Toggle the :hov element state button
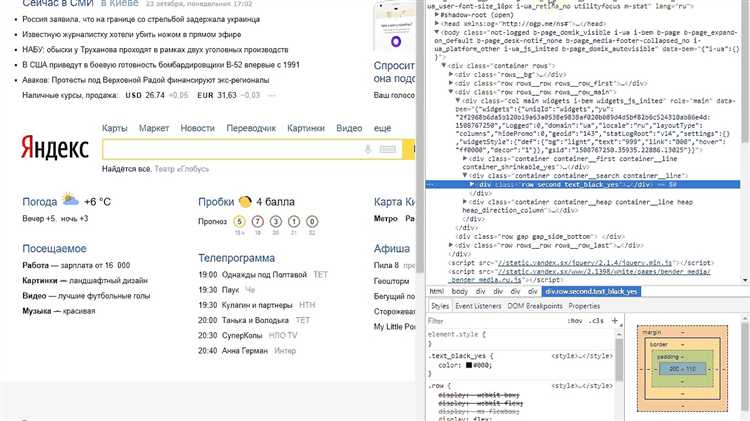750x421 pixels. tap(574, 321)
